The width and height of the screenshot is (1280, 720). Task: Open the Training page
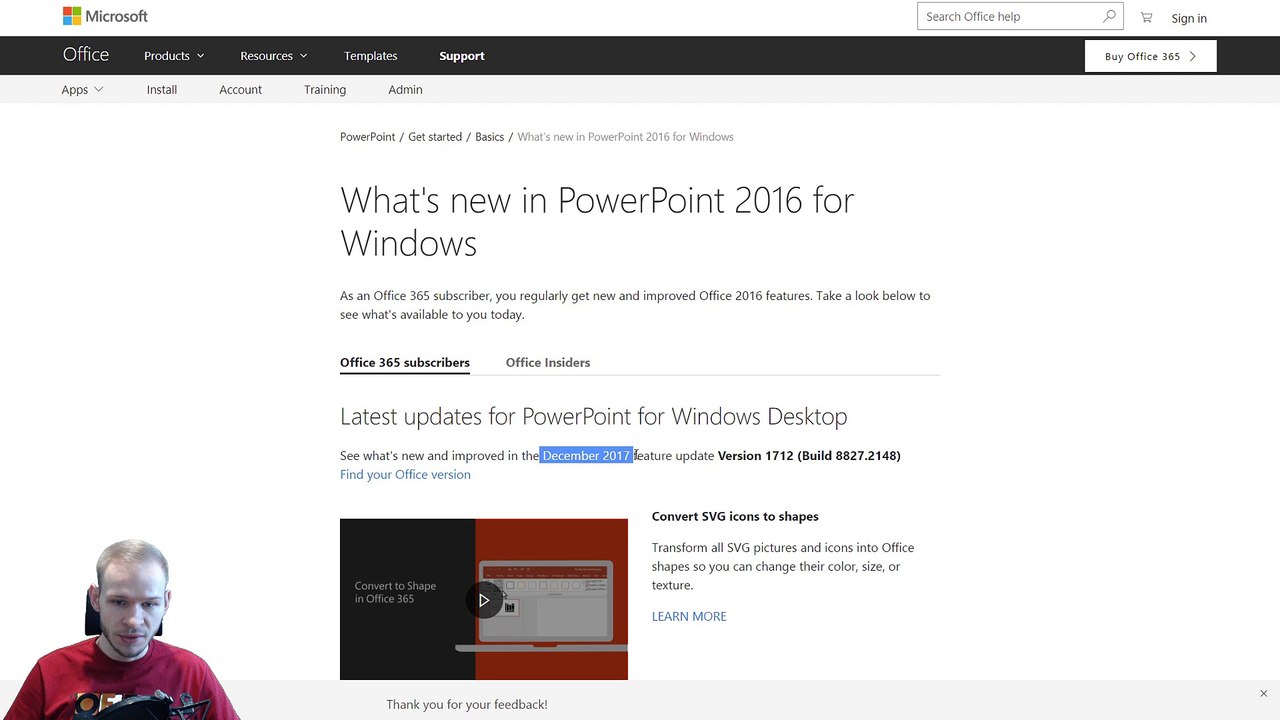(x=325, y=89)
